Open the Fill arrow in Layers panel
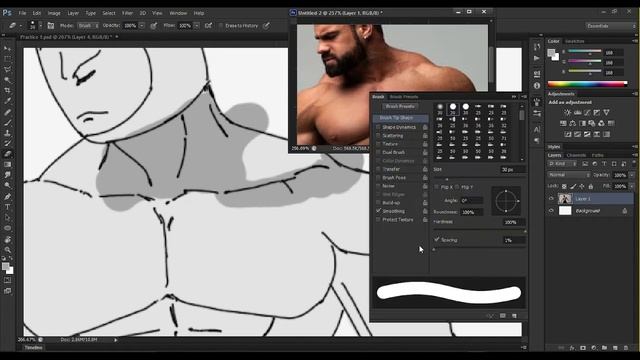 pyautogui.click(x=632, y=186)
